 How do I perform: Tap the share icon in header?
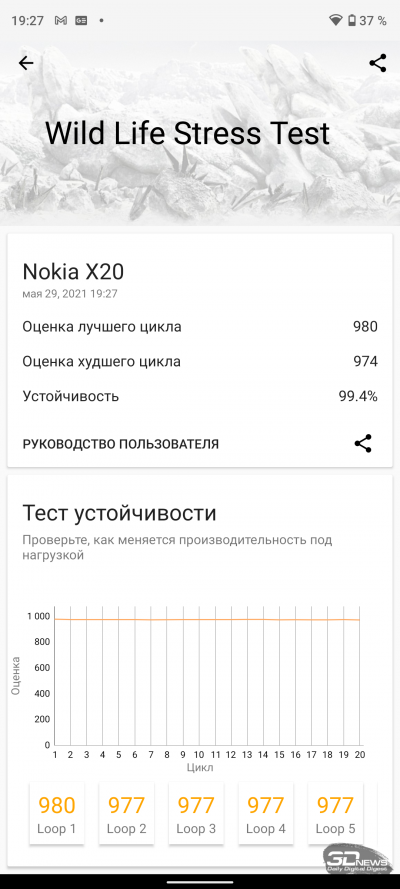point(377,63)
